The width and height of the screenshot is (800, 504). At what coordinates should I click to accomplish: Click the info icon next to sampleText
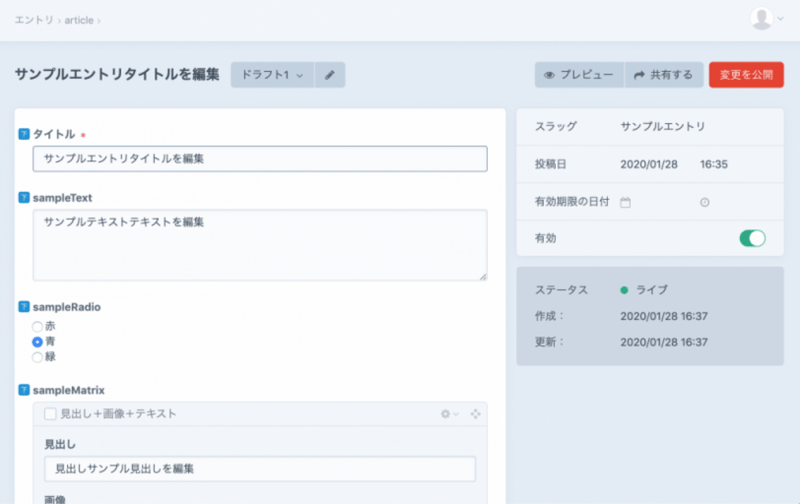(24, 198)
